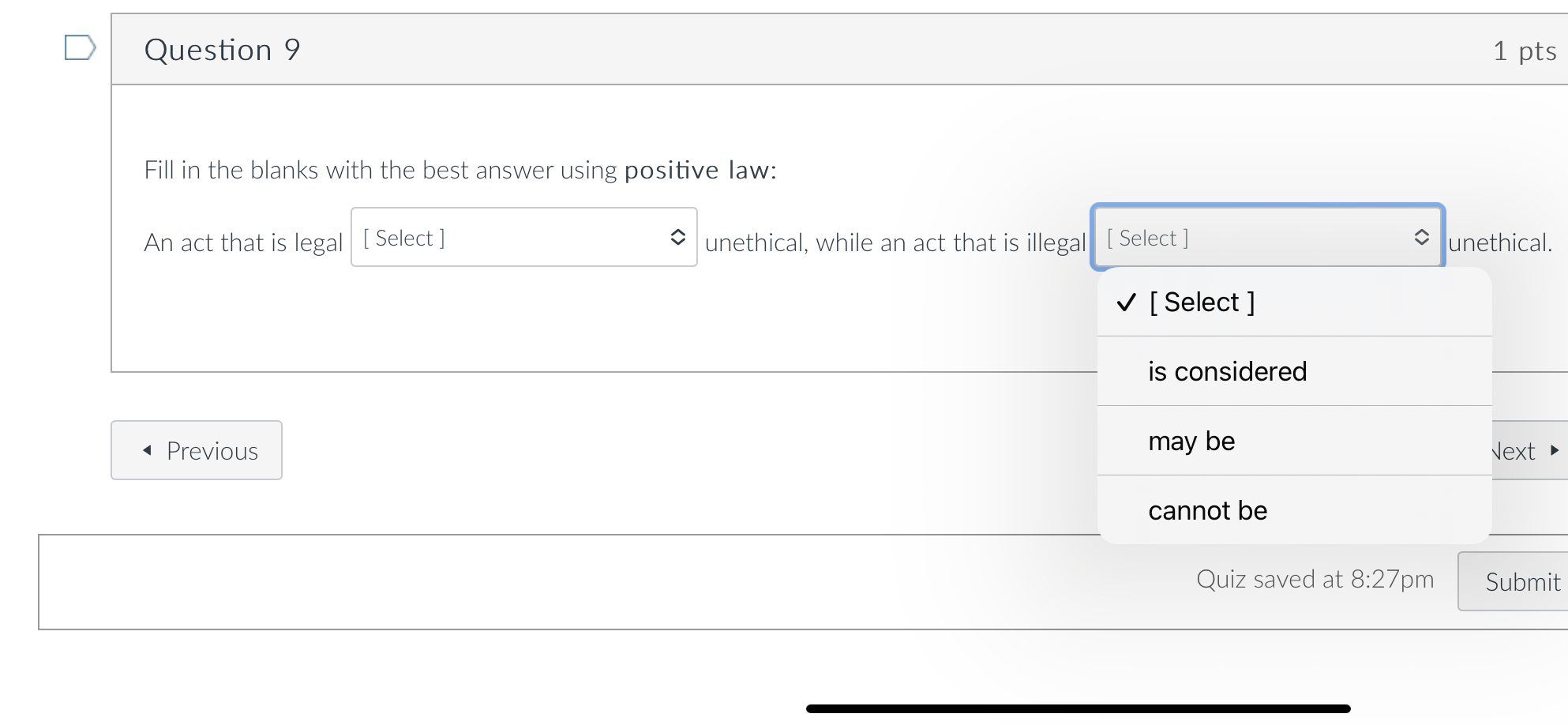
Task: Pick 'may be' in the options list
Action: coord(1191,441)
